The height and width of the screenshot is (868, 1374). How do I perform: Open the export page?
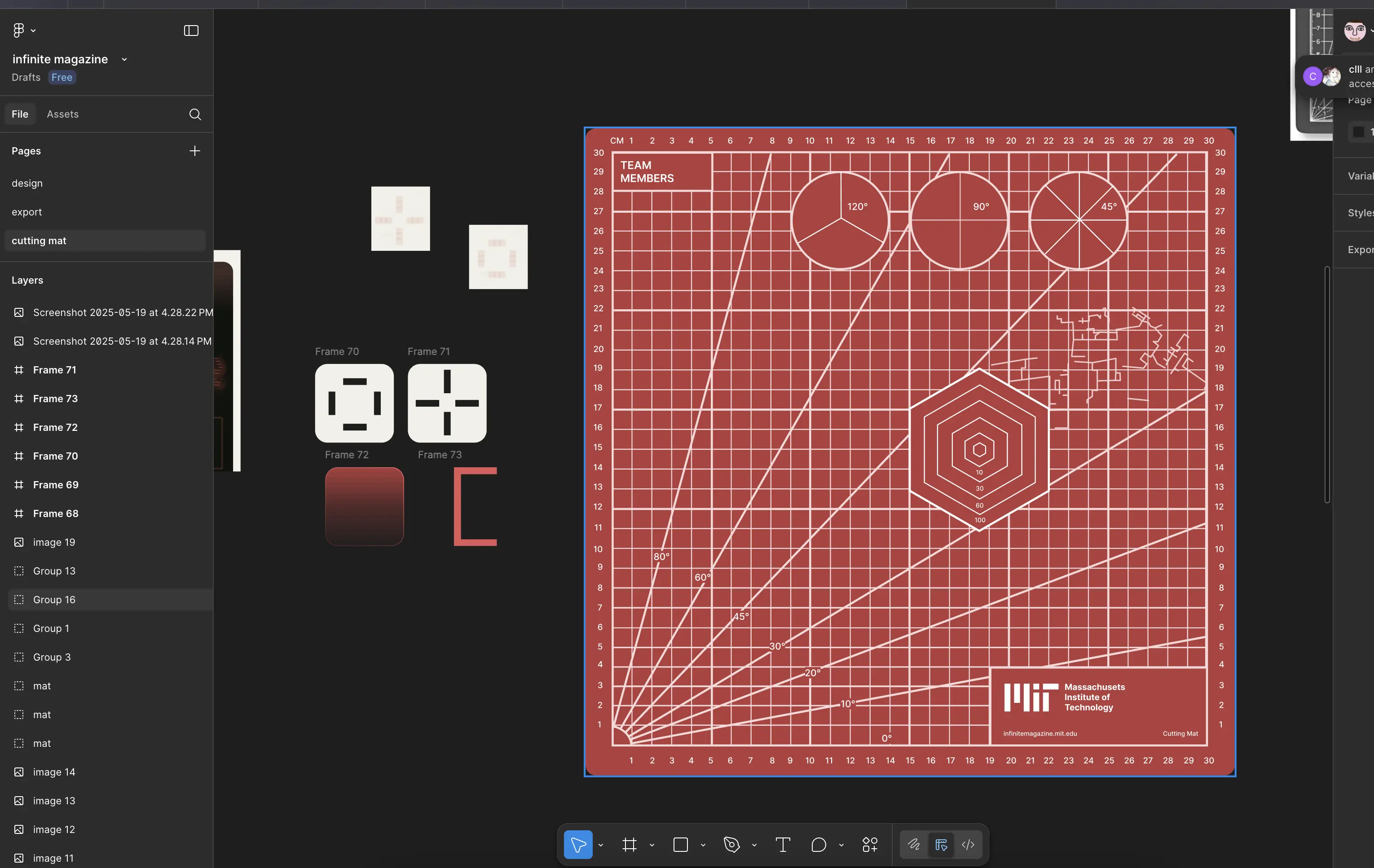coord(27,211)
